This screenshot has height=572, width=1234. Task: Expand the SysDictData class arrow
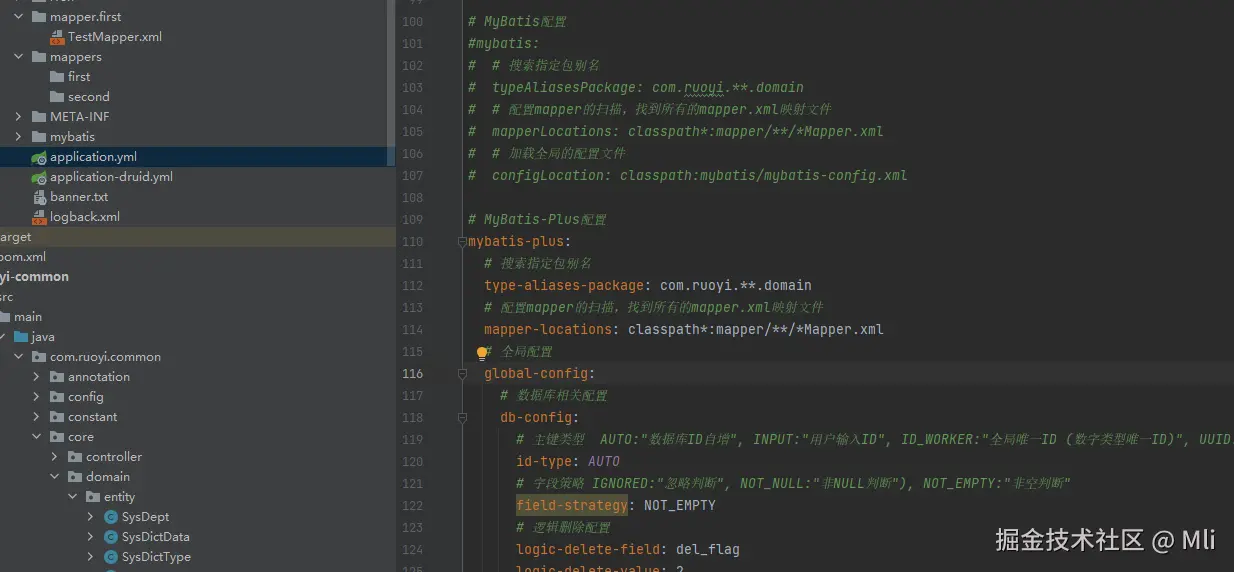[91, 537]
